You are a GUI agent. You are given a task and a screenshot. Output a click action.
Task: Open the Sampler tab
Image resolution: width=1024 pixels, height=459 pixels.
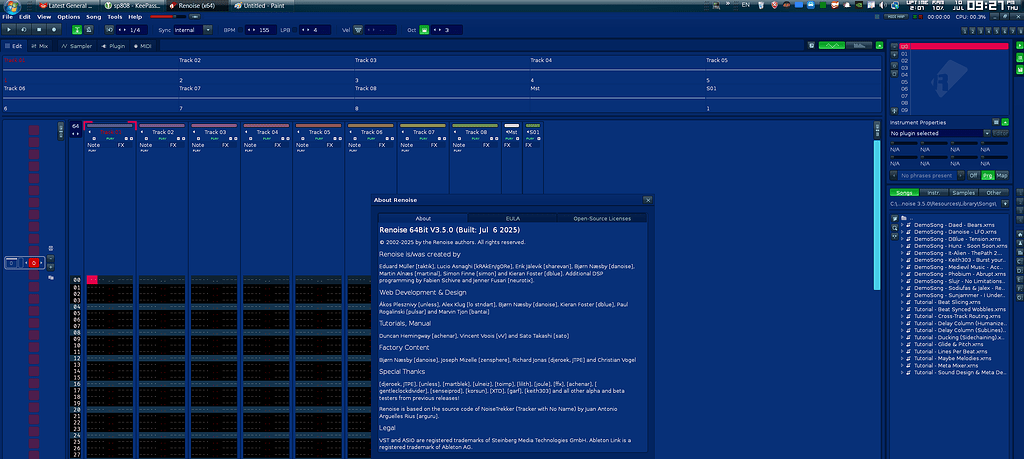tap(76, 46)
